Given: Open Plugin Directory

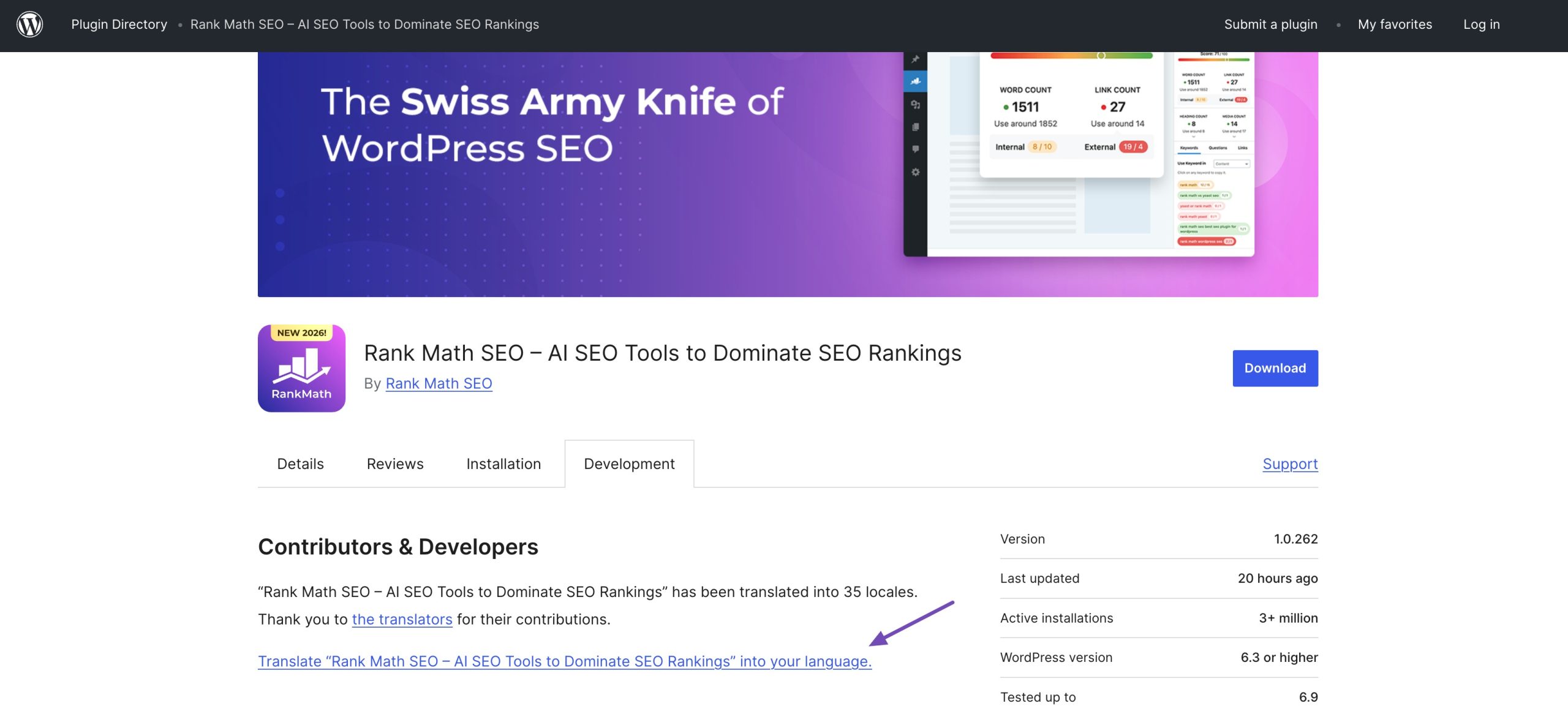Looking at the screenshot, I should [119, 24].
